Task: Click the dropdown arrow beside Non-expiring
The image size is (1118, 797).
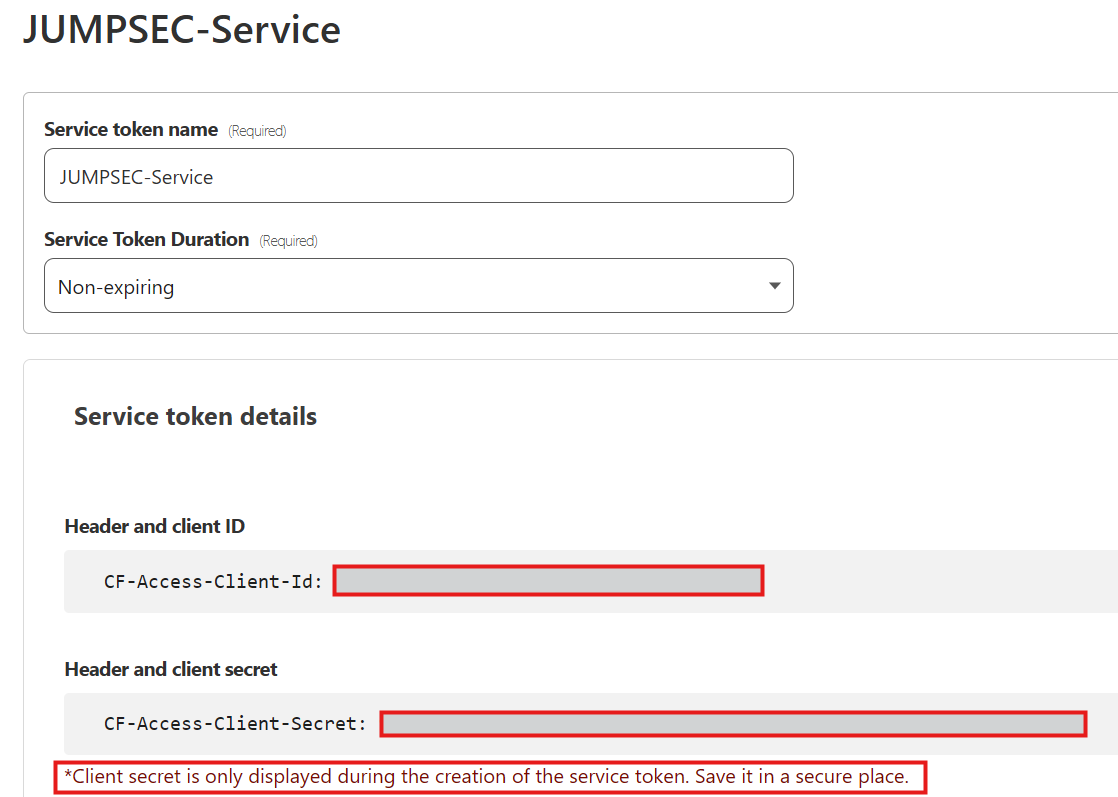Action: 774,286
